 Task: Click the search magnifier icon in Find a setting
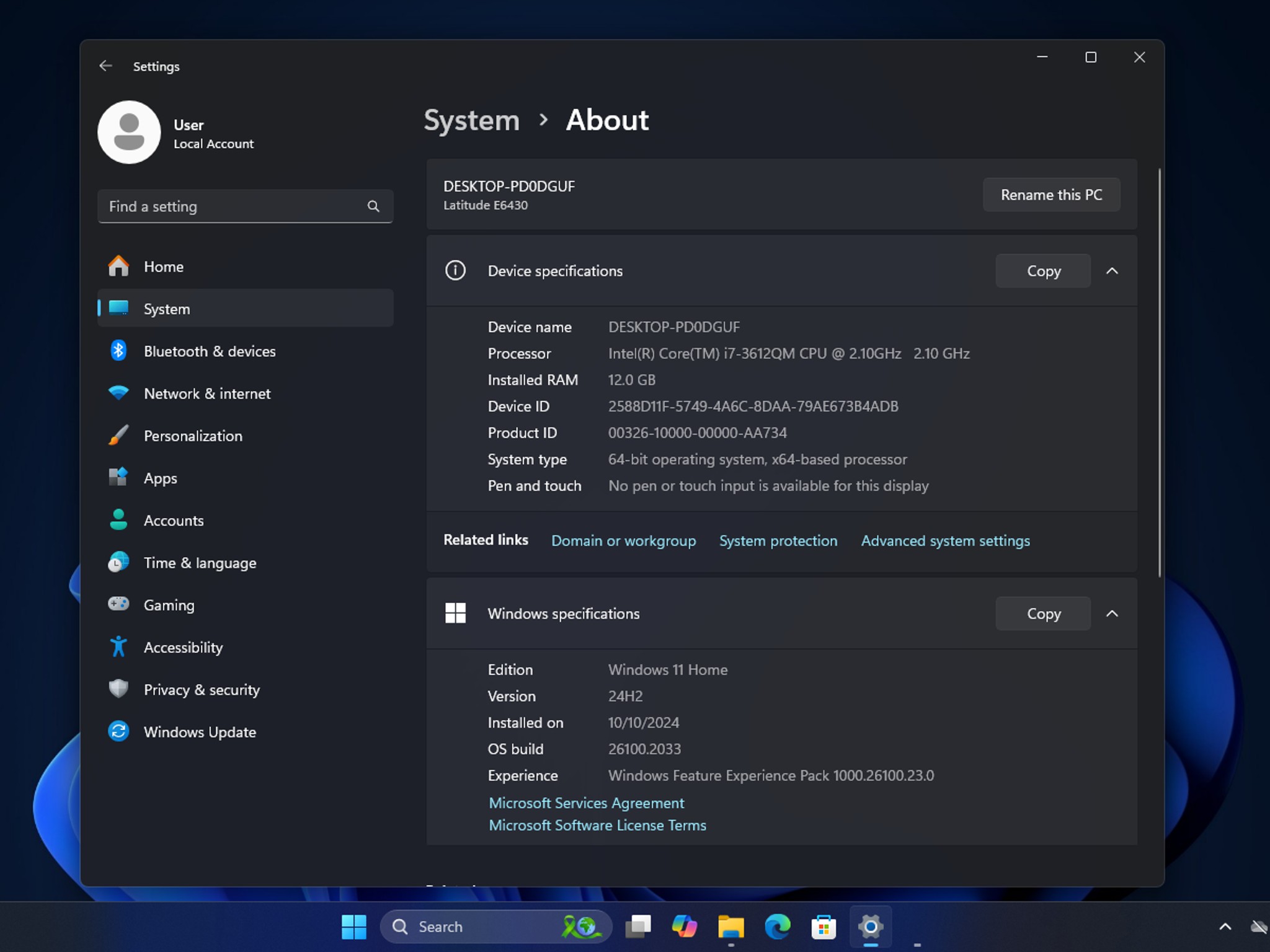(373, 206)
